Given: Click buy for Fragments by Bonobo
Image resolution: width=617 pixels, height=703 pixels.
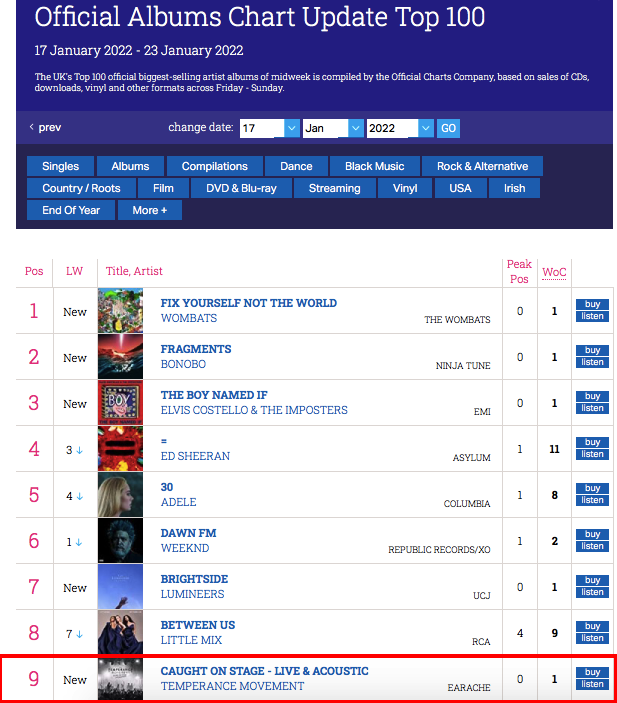Looking at the screenshot, I should coord(592,351).
